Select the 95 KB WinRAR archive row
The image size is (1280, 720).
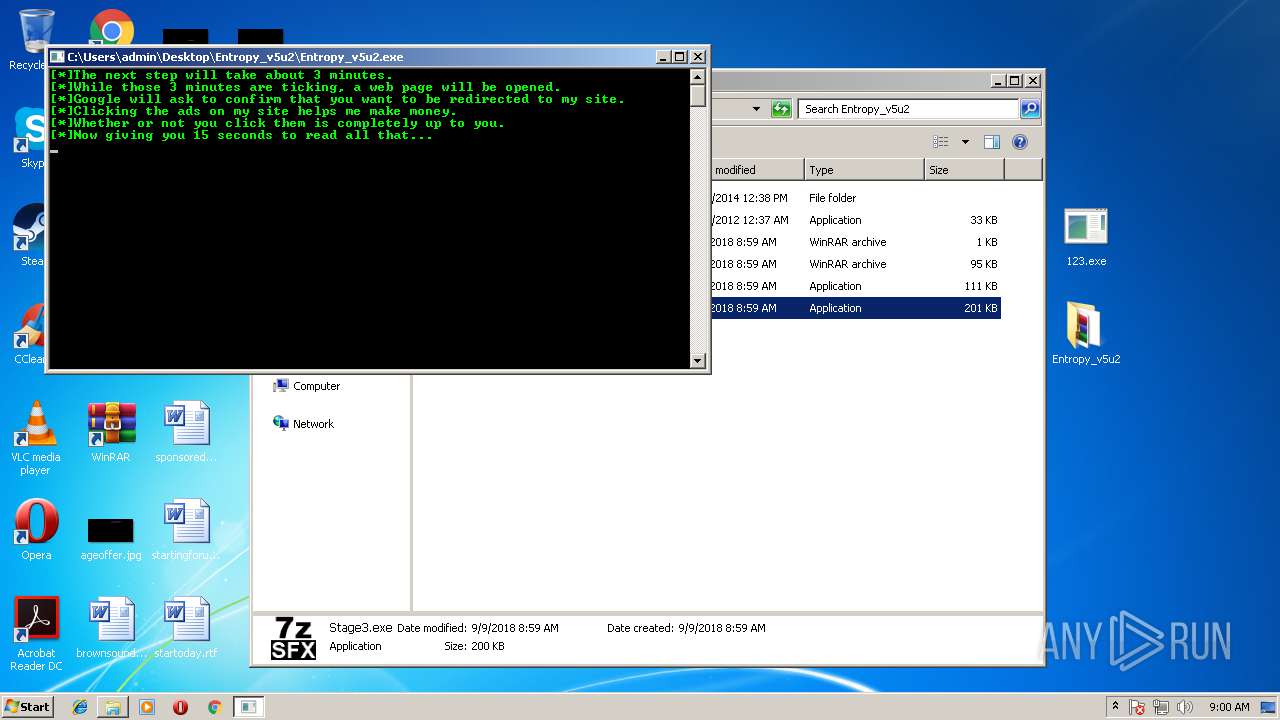[x=856, y=264]
